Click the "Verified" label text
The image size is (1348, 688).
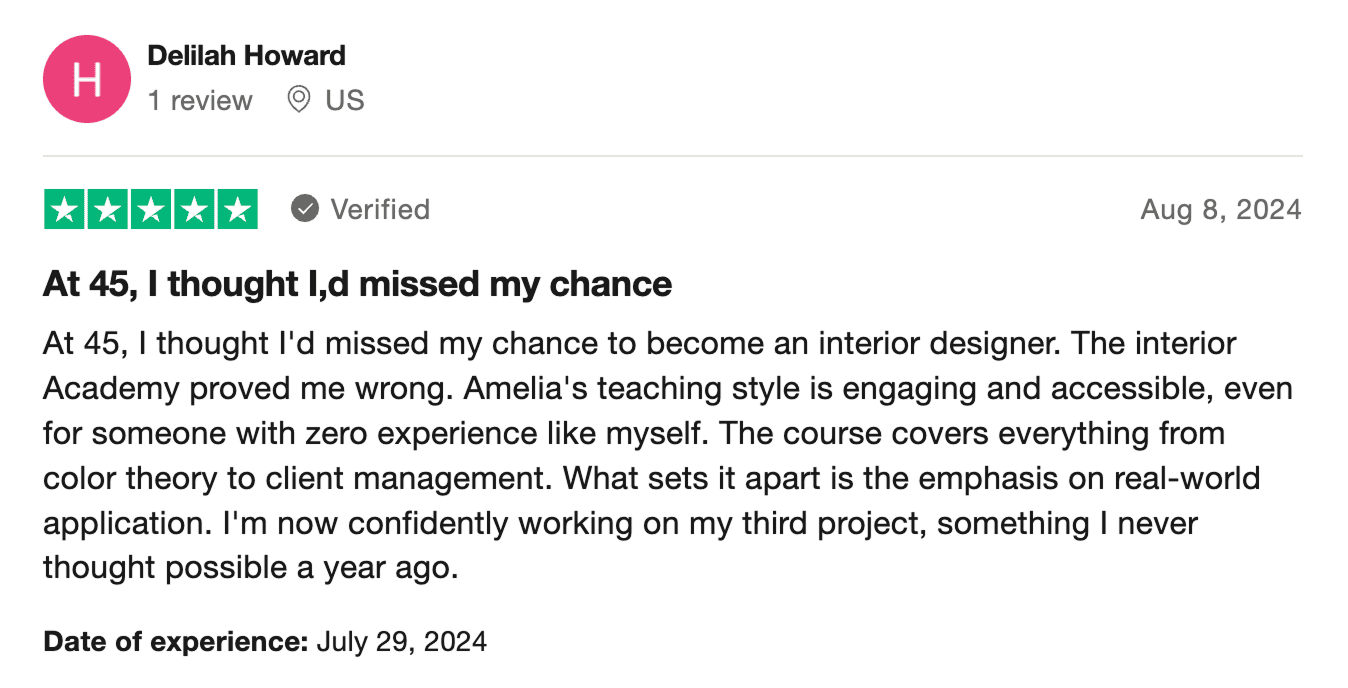click(380, 210)
